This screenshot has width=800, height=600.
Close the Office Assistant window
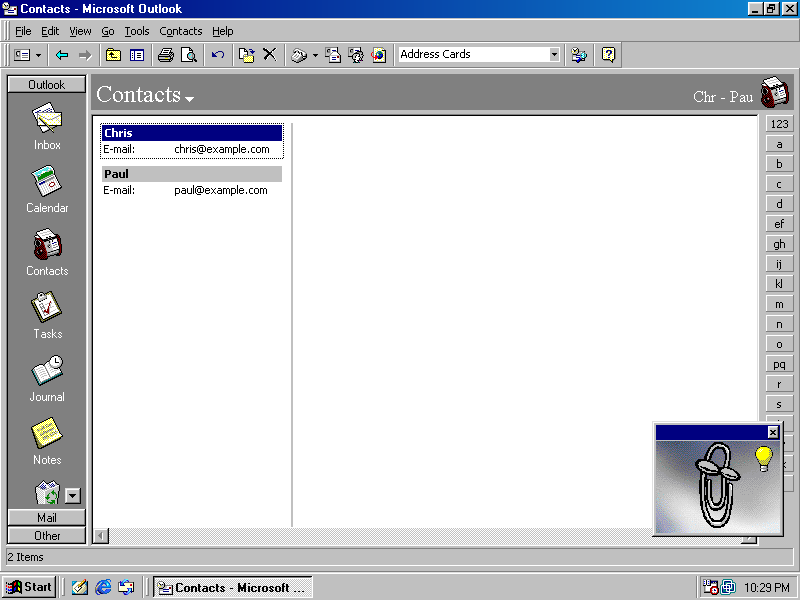[x=773, y=433]
